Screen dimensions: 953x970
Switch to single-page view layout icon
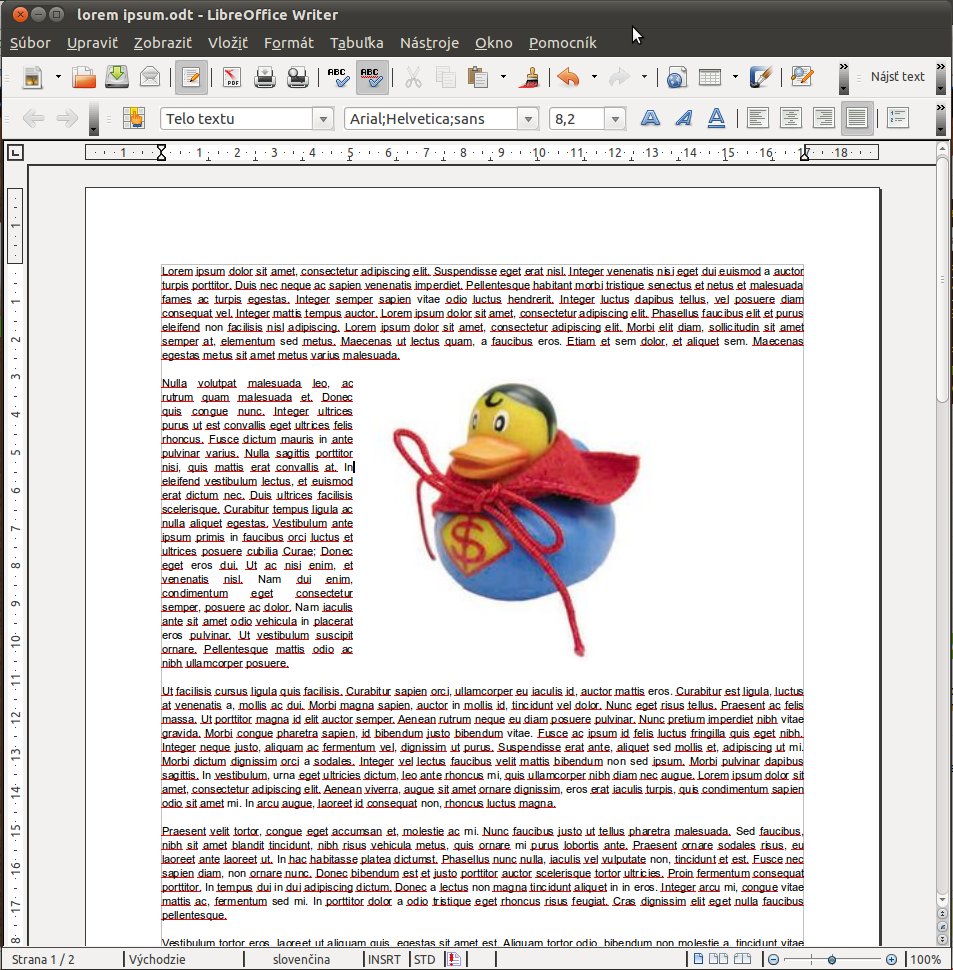pos(698,959)
